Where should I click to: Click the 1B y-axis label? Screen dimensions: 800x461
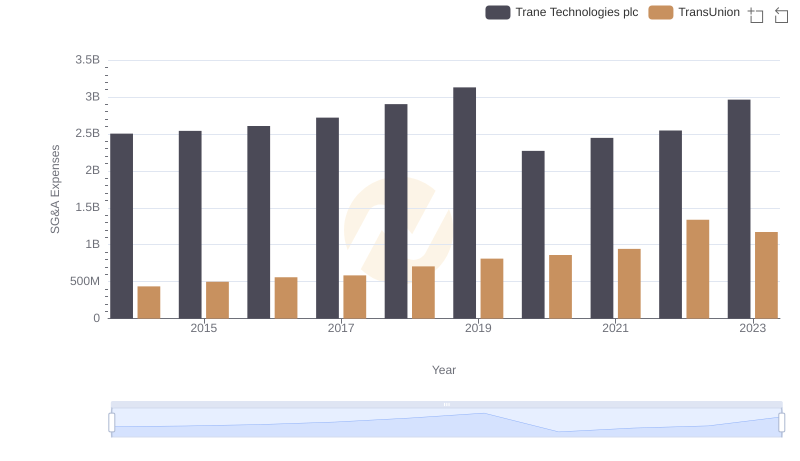pyautogui.click(x=92, y=244)
